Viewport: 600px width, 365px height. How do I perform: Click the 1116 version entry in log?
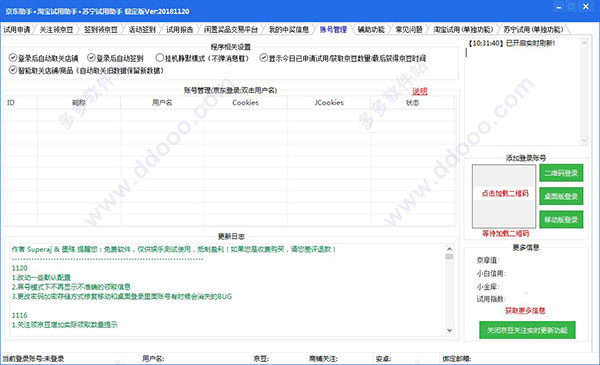point(20,315)
